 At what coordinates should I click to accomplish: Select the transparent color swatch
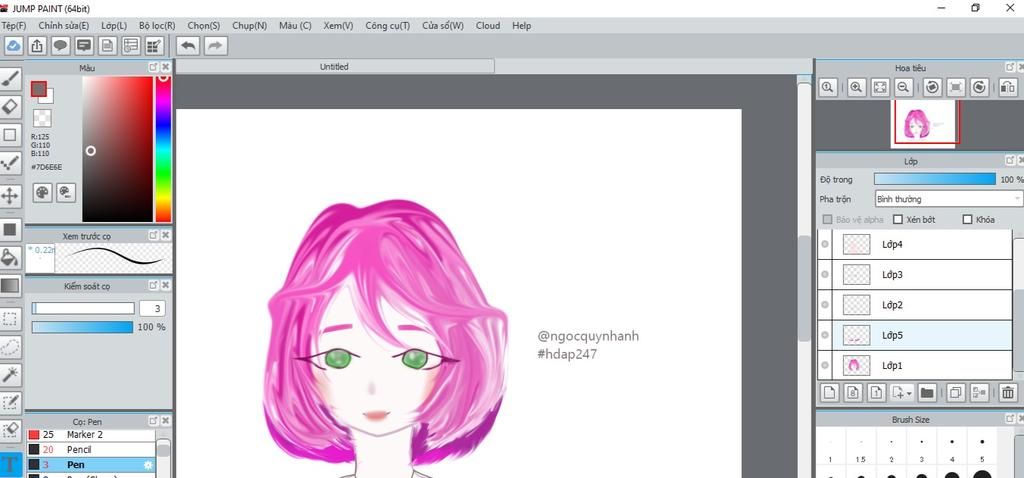(x=42, y=118)
